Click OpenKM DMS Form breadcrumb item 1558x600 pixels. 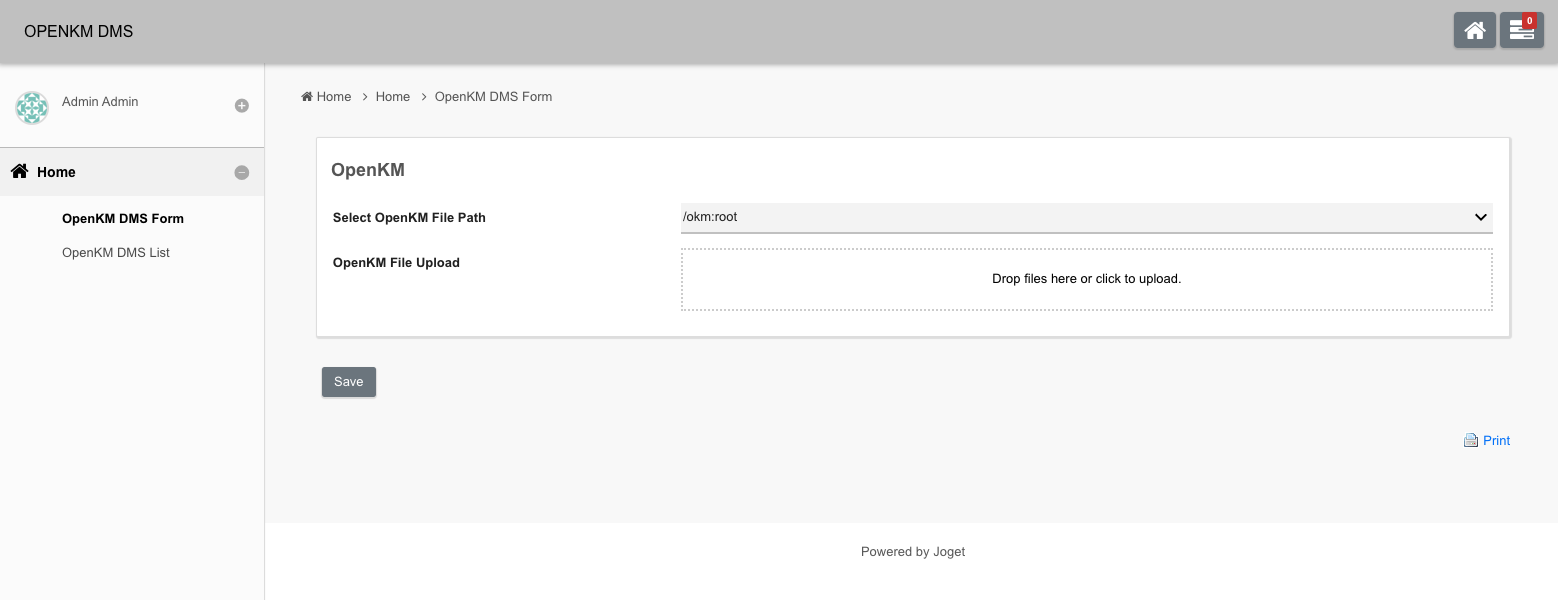493,97
